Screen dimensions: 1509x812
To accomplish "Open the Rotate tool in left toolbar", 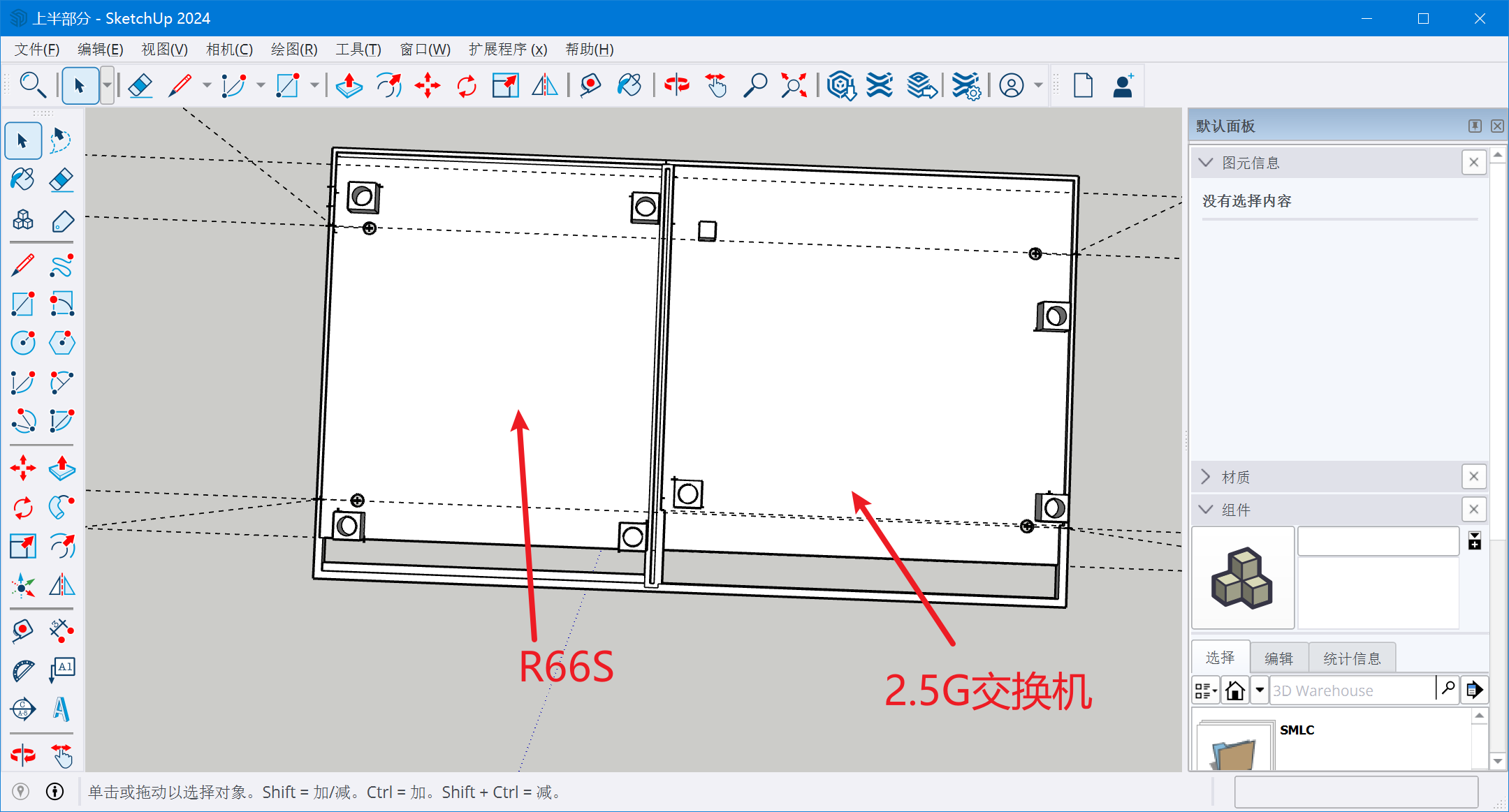I will pos(22,508).
